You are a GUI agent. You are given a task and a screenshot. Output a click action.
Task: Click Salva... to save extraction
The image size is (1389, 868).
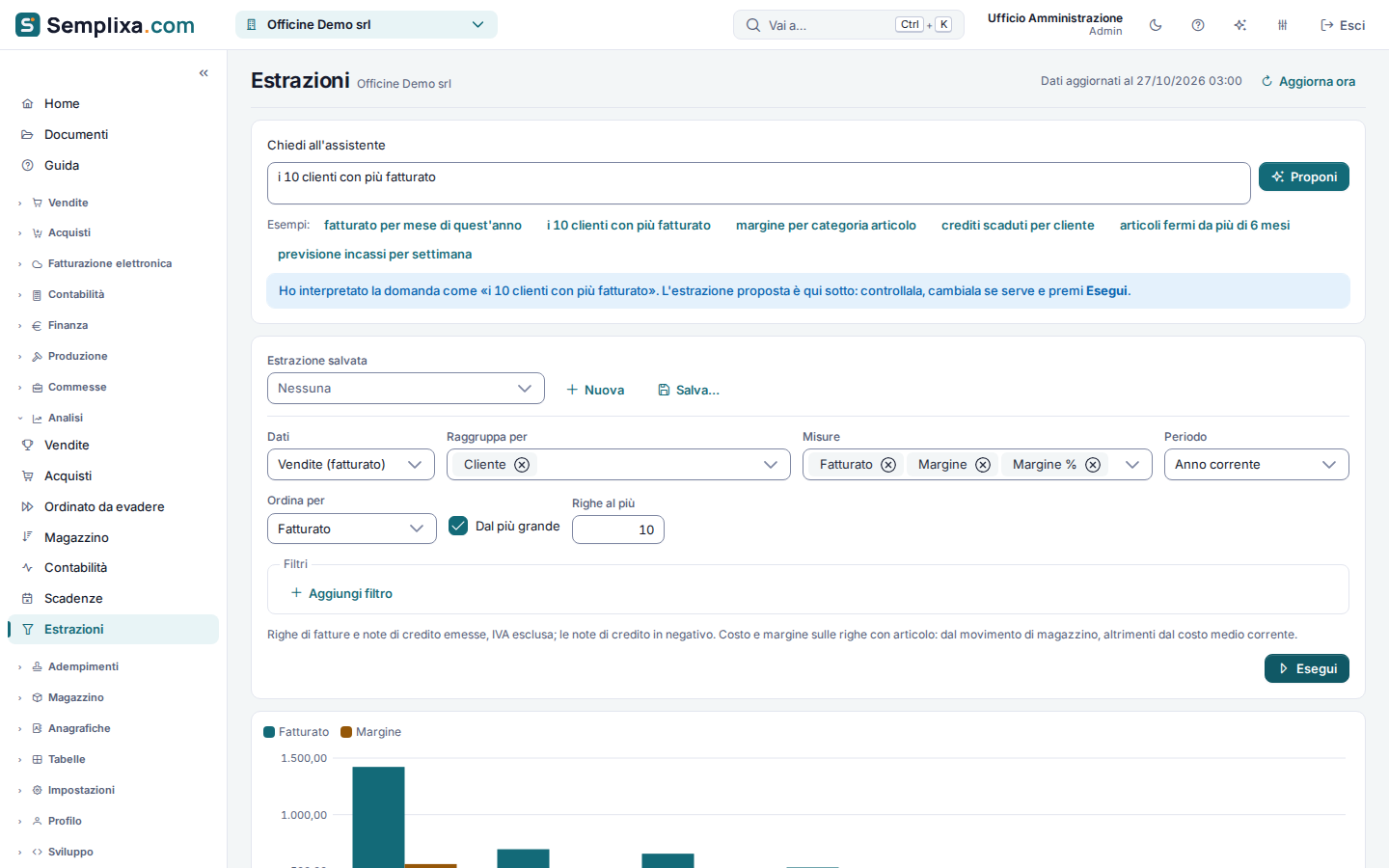[x=689, y=390]
